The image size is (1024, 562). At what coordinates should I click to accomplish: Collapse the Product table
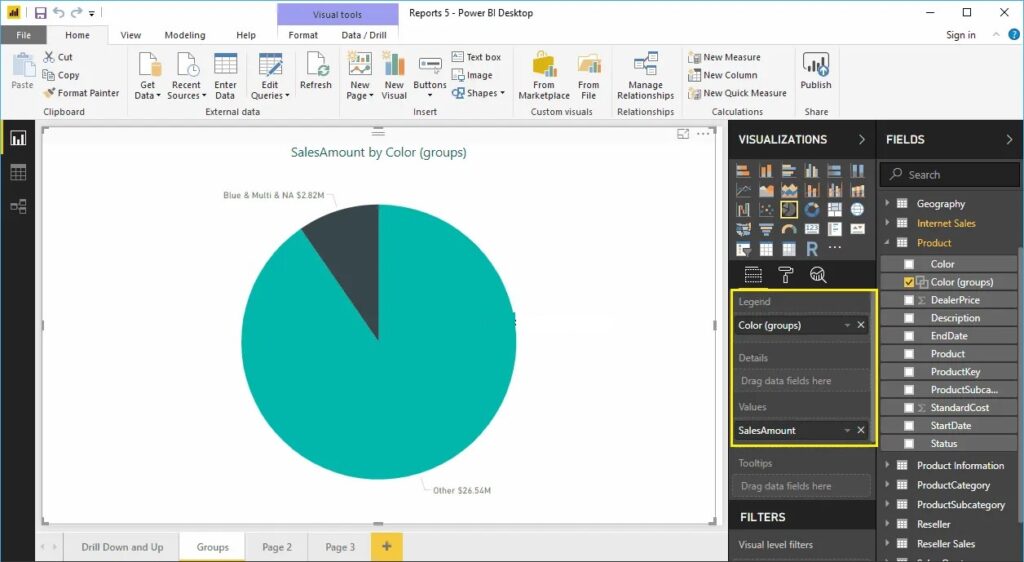[x=887, y=243]
